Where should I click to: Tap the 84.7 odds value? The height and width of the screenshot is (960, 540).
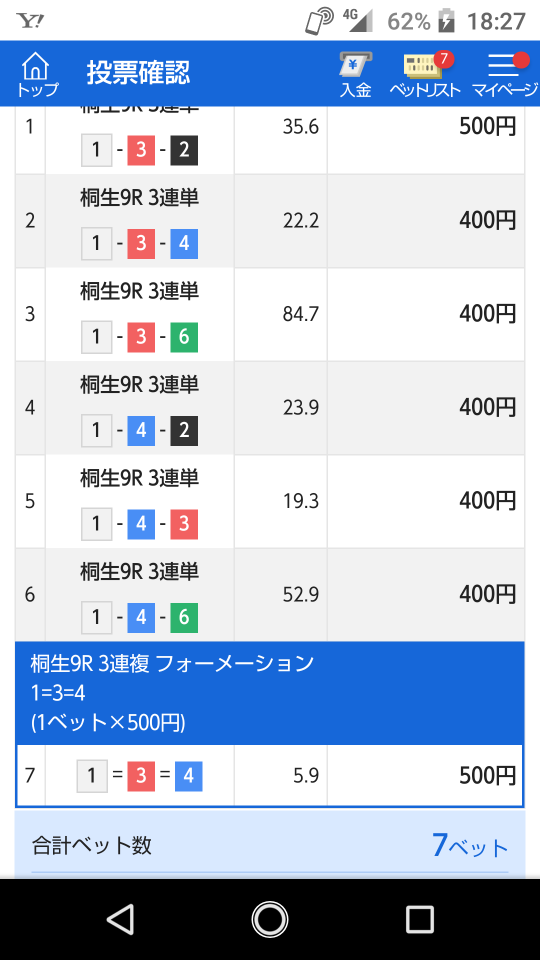(x=301, y=314)
